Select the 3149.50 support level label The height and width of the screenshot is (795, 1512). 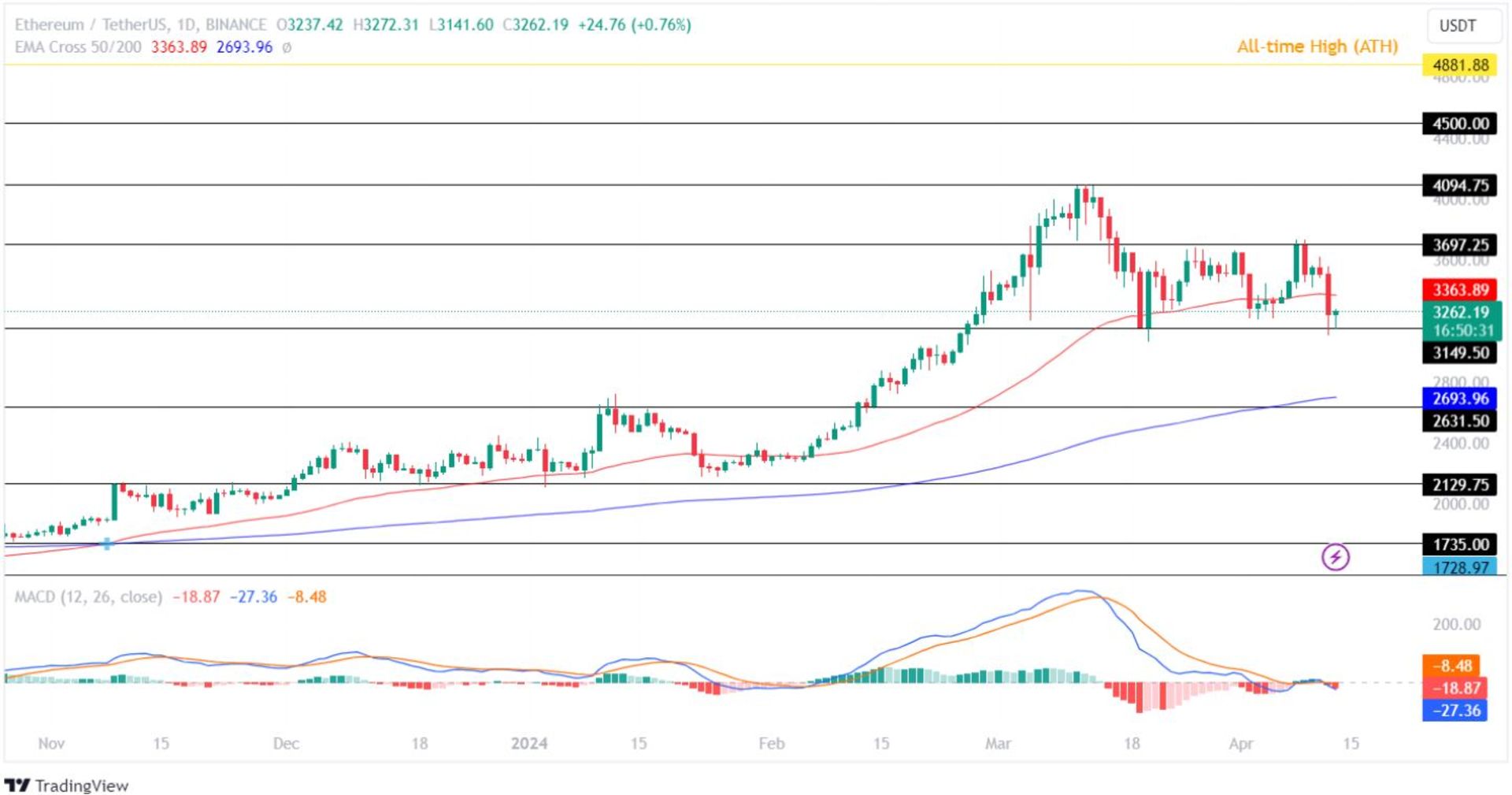pyautogui.click(x=1460, y=353)
